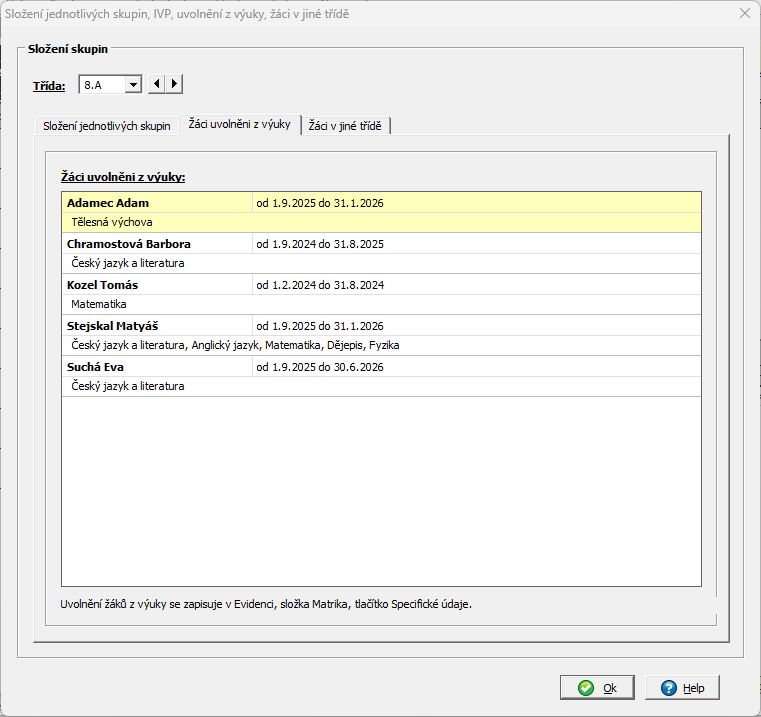Click the 8.A class combo box field

click(102, 85)
